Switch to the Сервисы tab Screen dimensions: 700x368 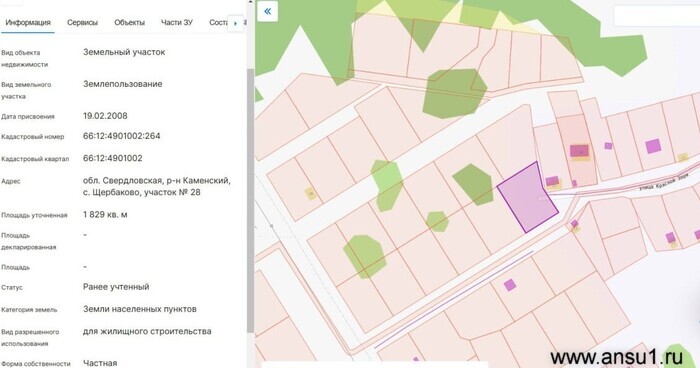point(82,22)
